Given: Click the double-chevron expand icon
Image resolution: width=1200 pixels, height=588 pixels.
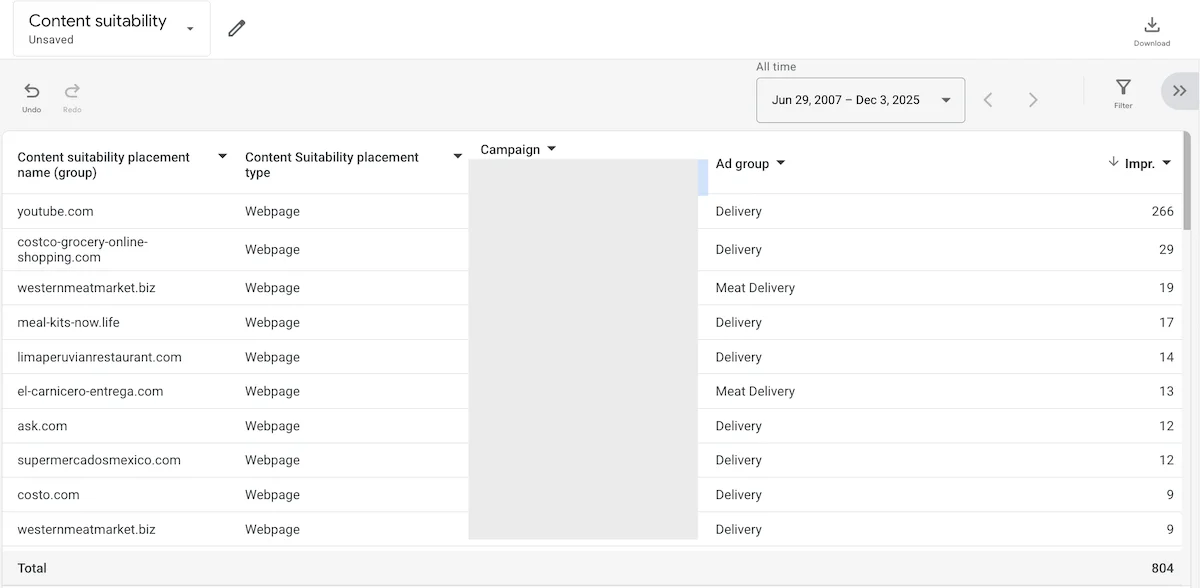Looking at the screenshot, I should [1180, 90].
